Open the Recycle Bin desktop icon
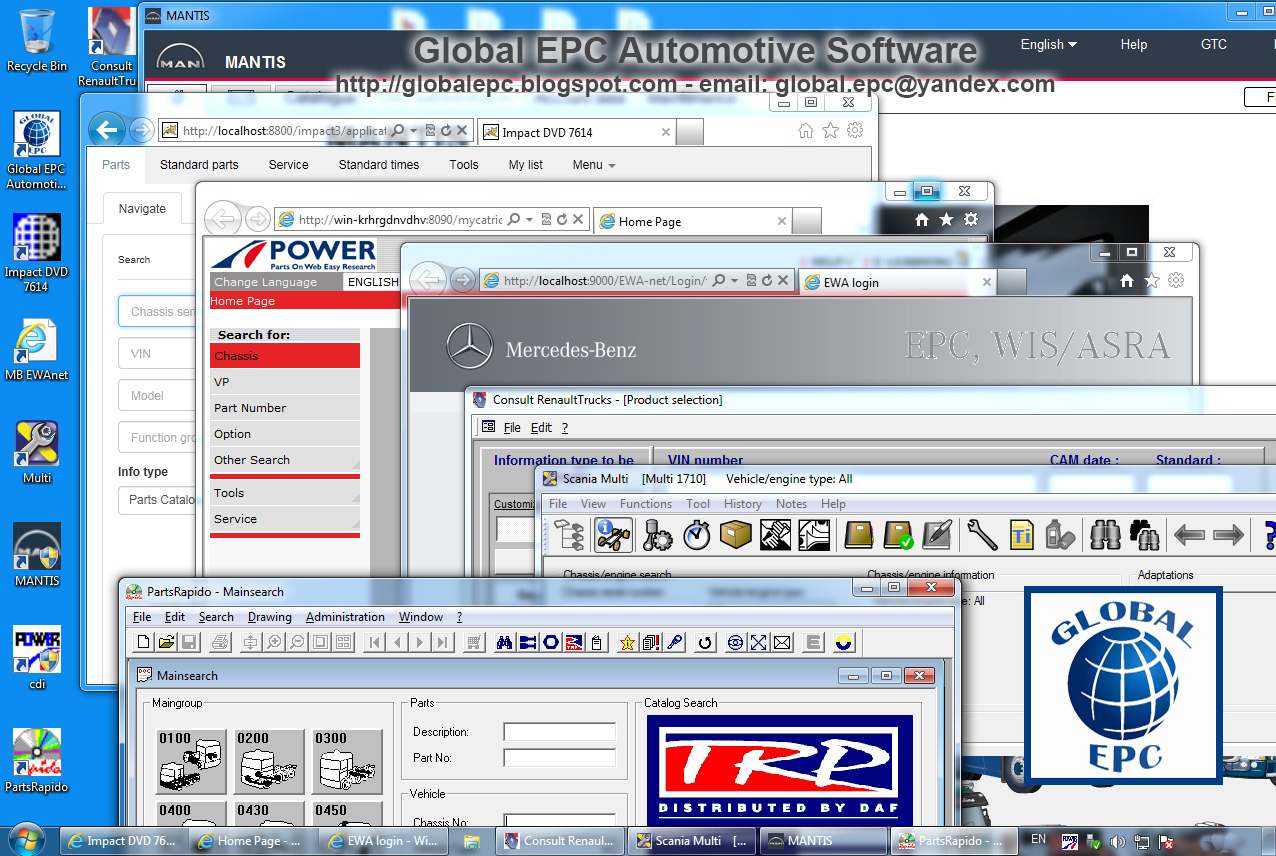Image resolution: width=1276 pixels, height=856 pixels. pyautogui.click(x=36, y=39)
